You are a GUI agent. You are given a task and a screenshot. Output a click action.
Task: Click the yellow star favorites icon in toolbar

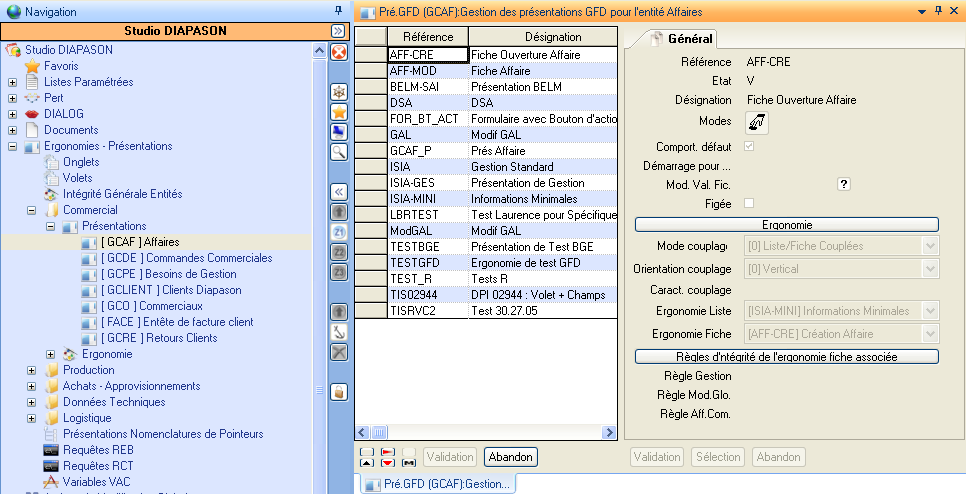coord(339,112)
